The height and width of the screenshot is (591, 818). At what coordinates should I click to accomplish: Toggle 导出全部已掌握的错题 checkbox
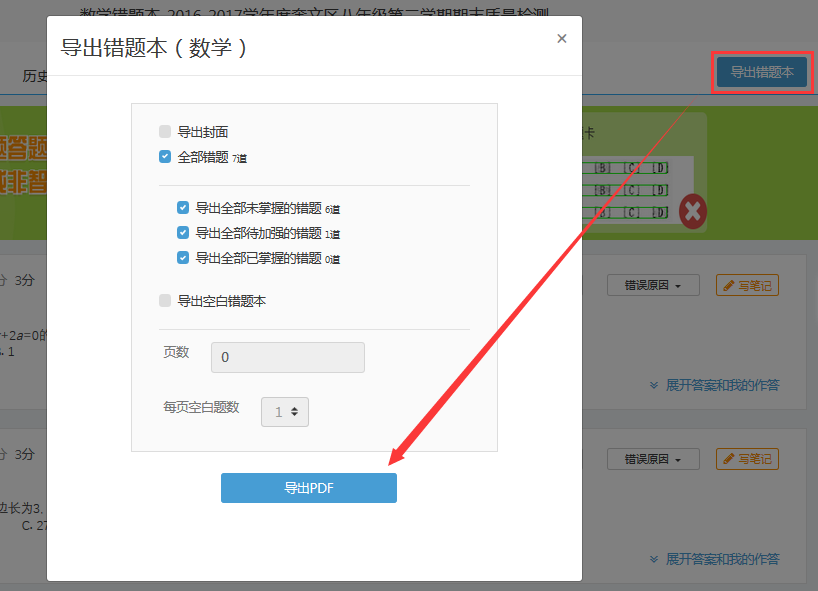point(183,257)
